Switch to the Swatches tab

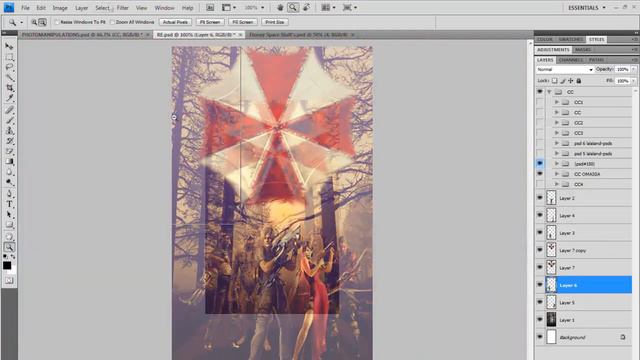coord(571,39)
